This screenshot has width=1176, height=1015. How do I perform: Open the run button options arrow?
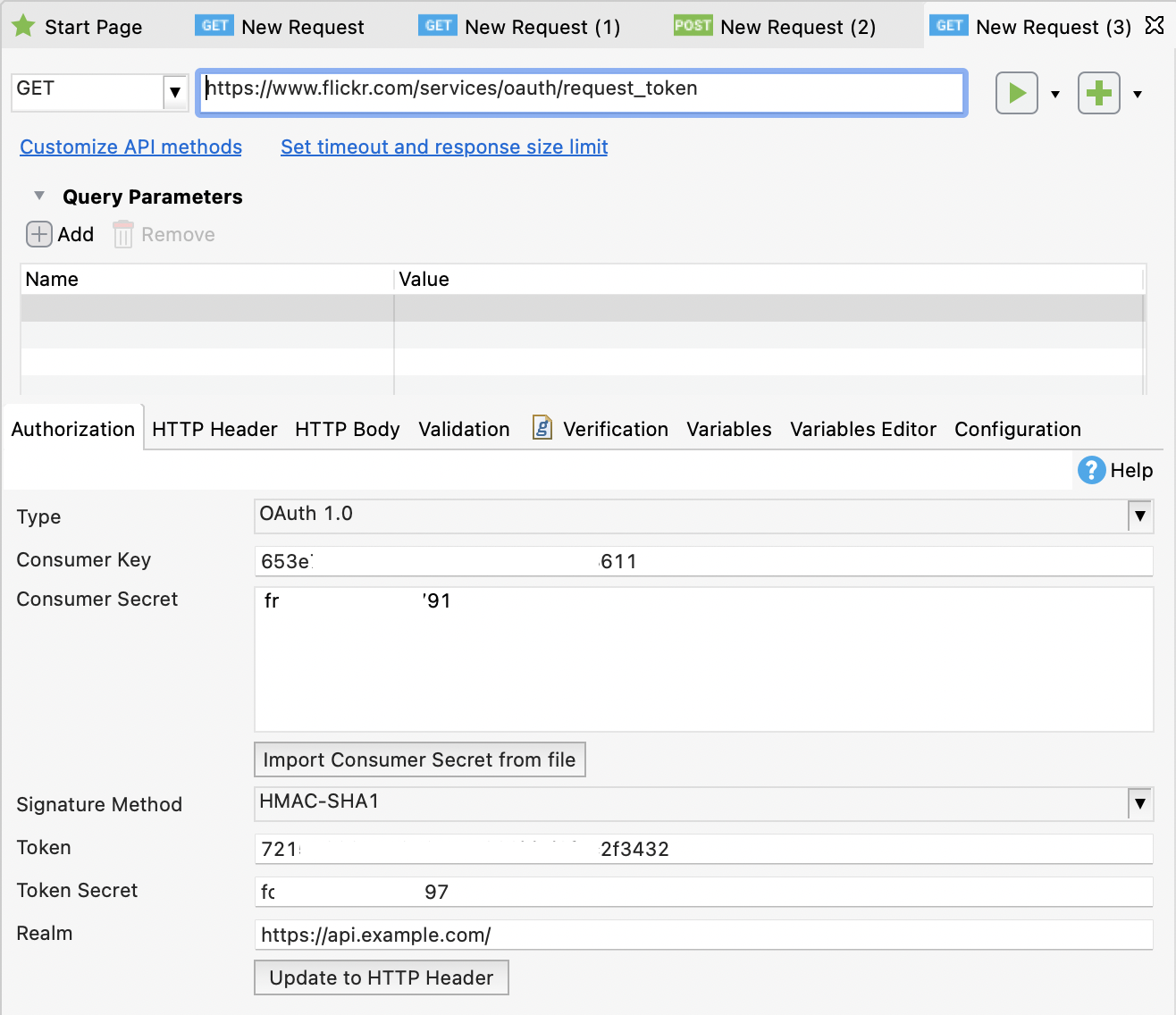(1055, 94)
